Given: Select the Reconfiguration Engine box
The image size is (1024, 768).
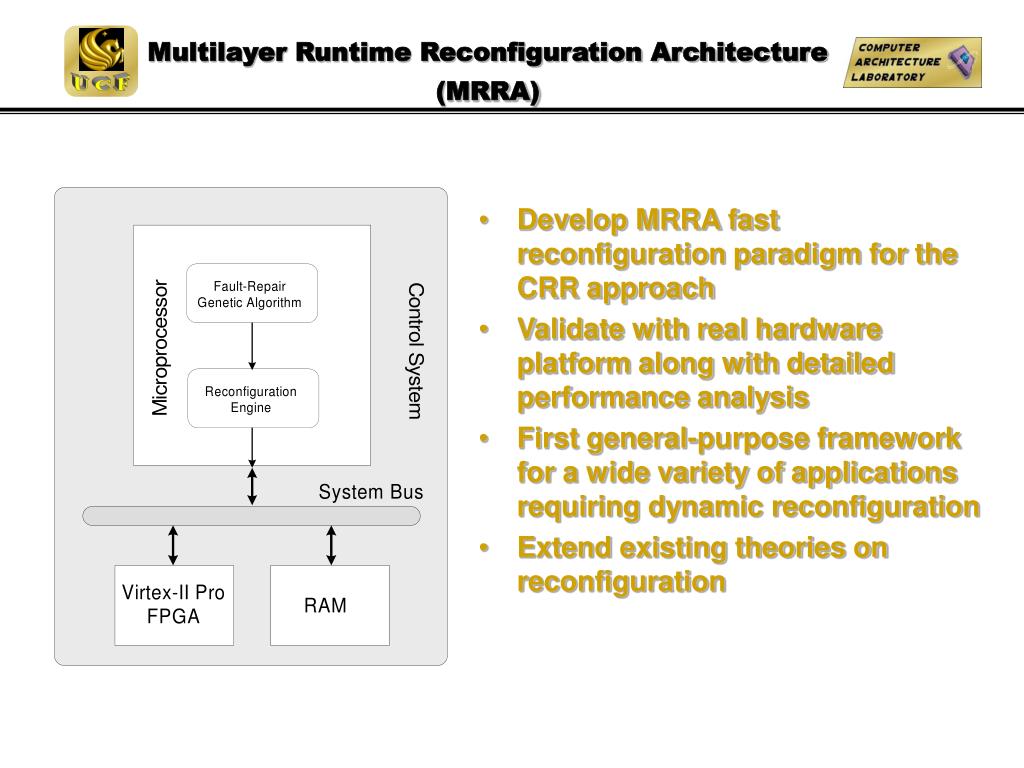Looking at the screenshot, I should coord(252,399).
